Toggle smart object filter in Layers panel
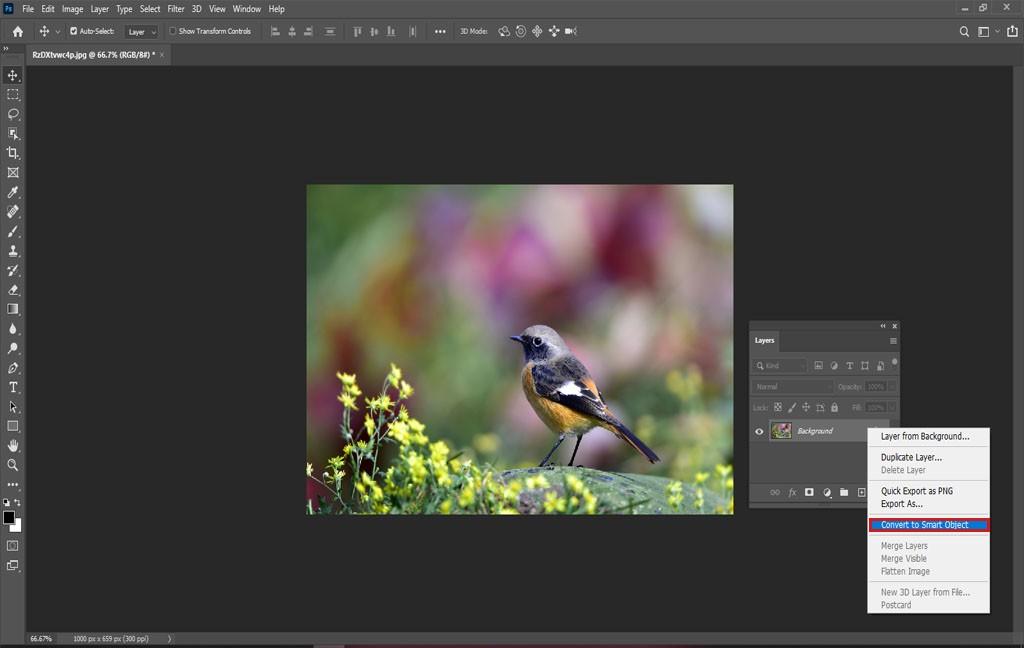Viewport: 1024px width, 648px height. (x=880, y=366)
